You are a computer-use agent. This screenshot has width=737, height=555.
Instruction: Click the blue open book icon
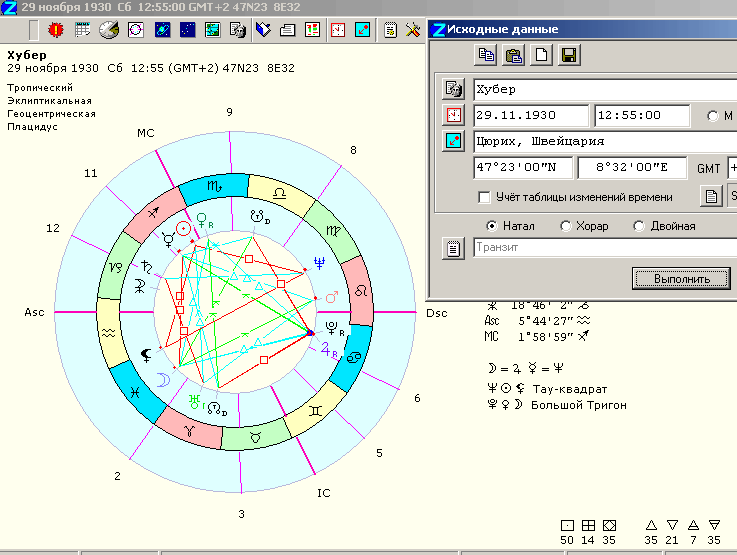[x=263, y=30]
